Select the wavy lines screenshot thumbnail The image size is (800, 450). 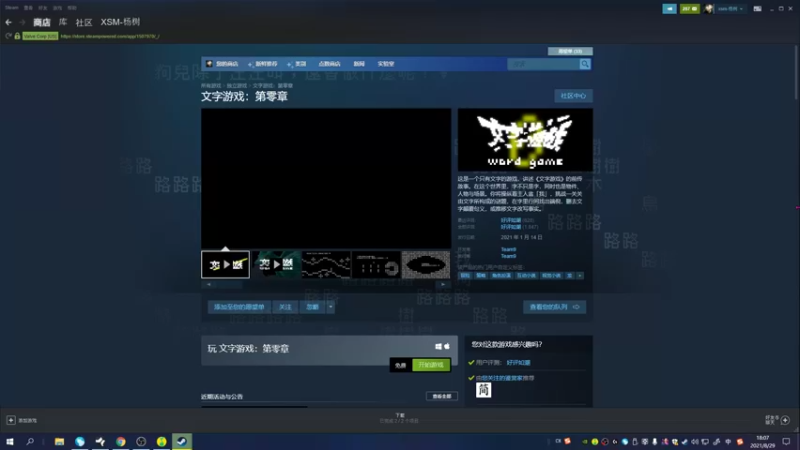pyautogui.click(x=326, y=264)
